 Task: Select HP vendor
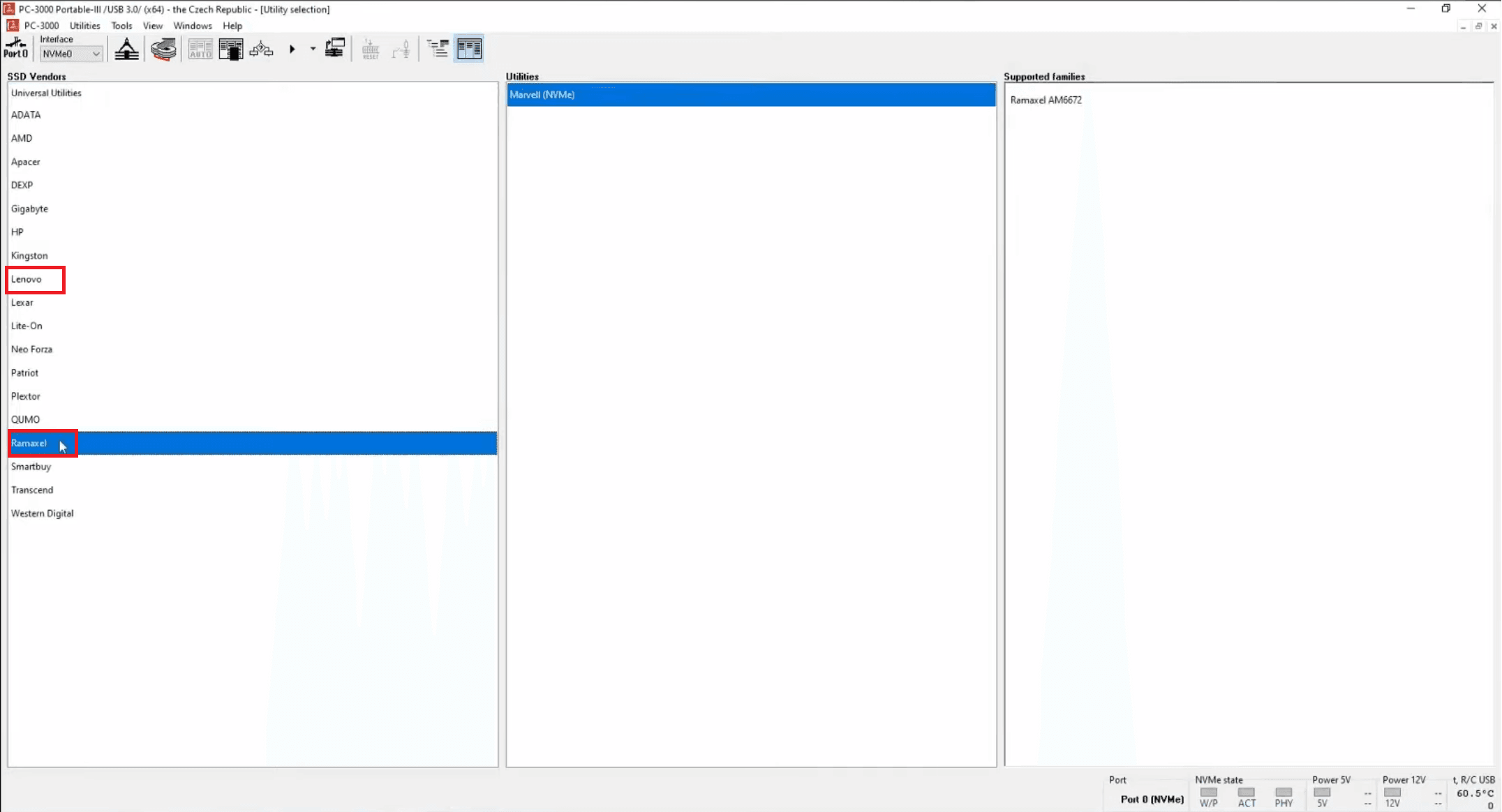tap(253, 232)
